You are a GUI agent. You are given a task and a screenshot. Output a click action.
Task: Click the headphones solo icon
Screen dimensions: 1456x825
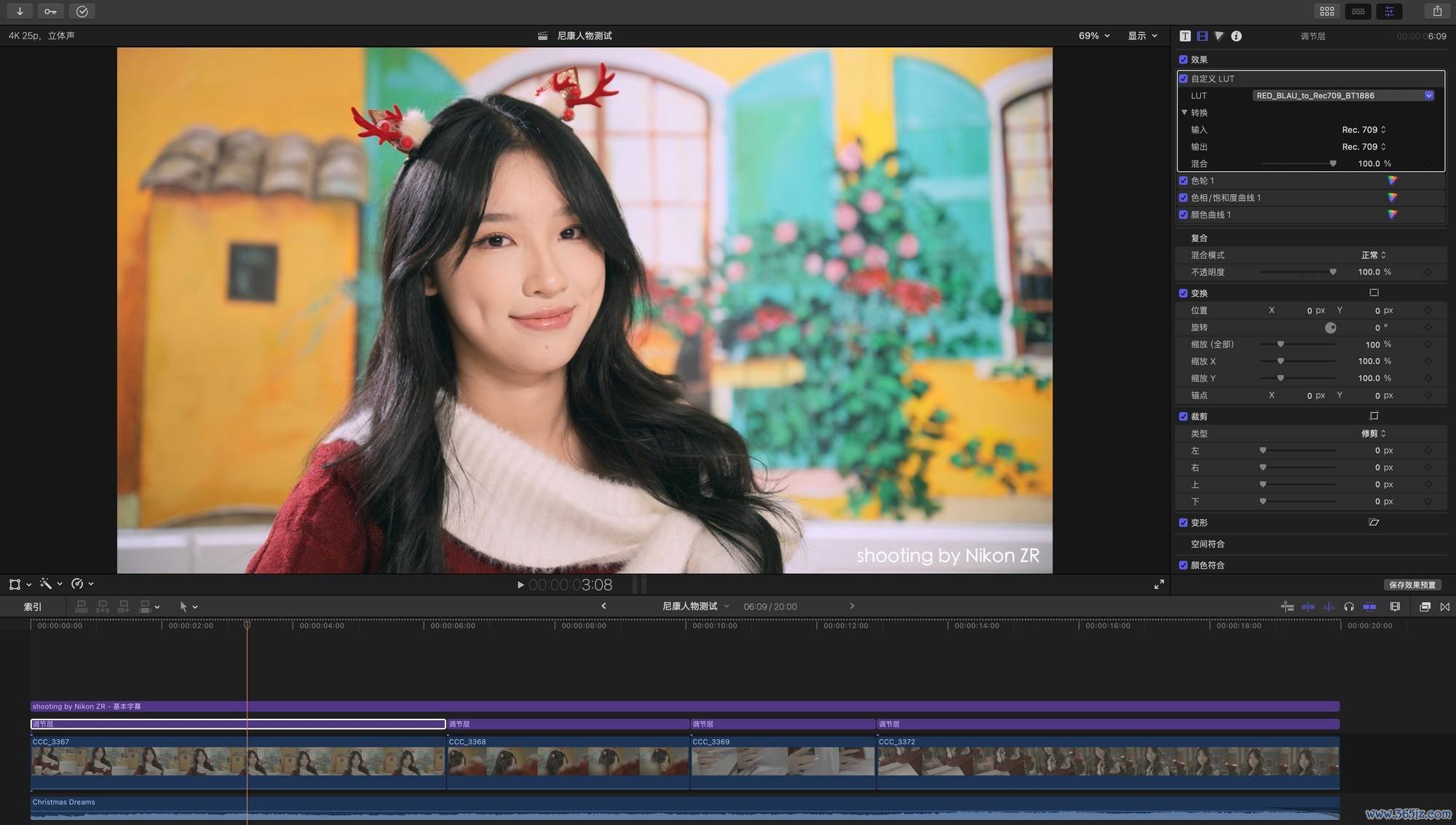coord(1348,607)
